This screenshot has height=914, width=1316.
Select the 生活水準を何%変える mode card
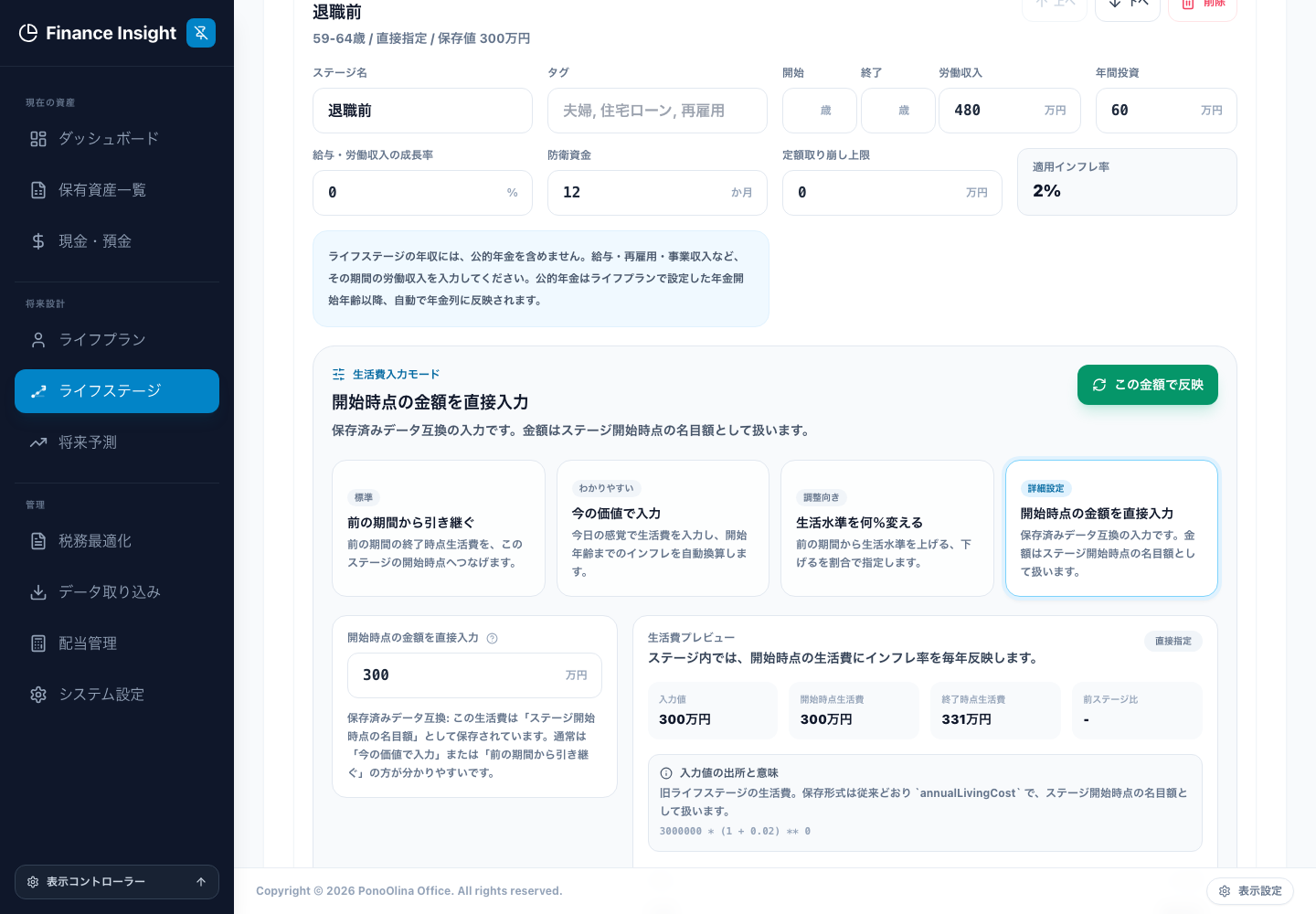click(887, 528)
